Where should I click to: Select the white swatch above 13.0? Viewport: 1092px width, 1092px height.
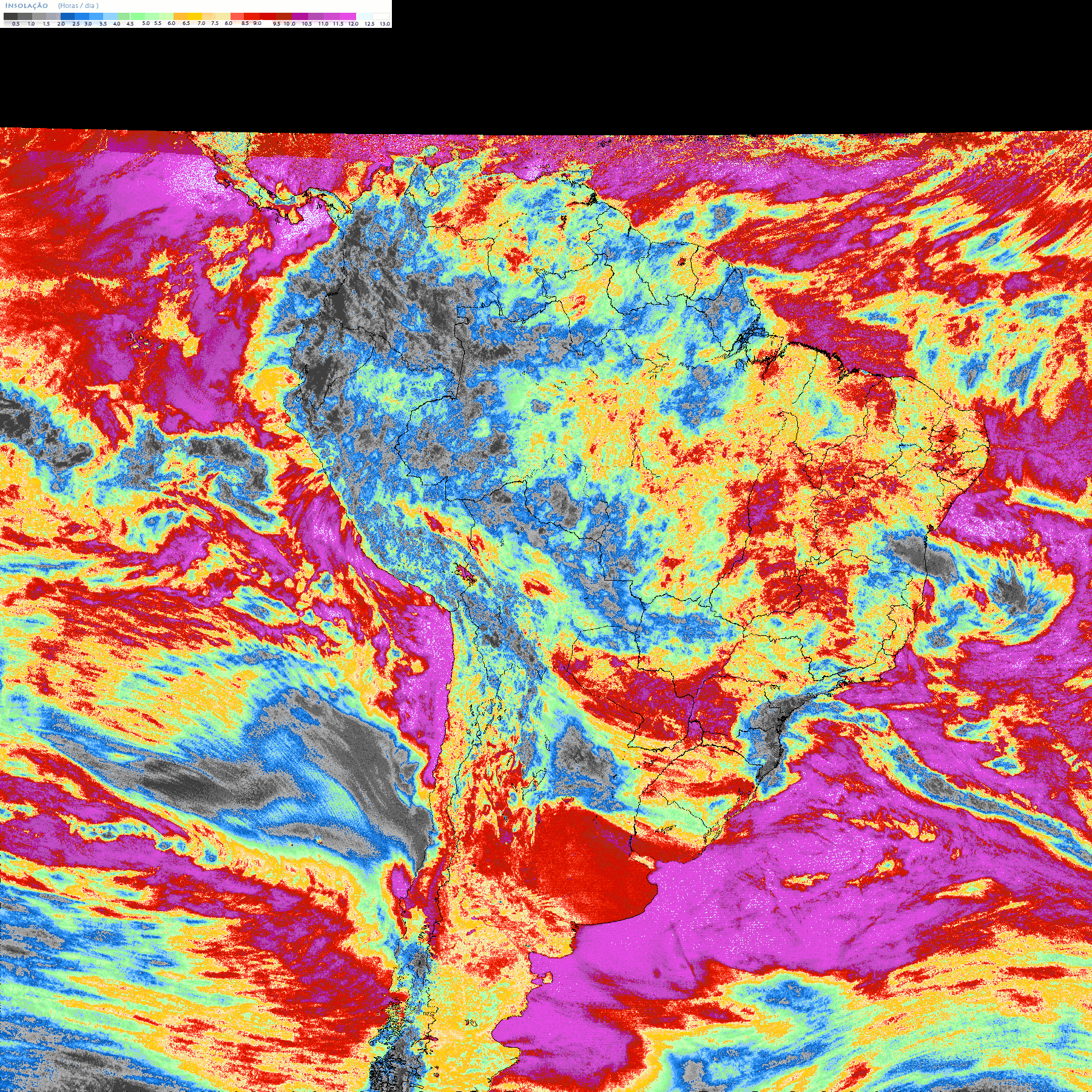tap(381, 16)
